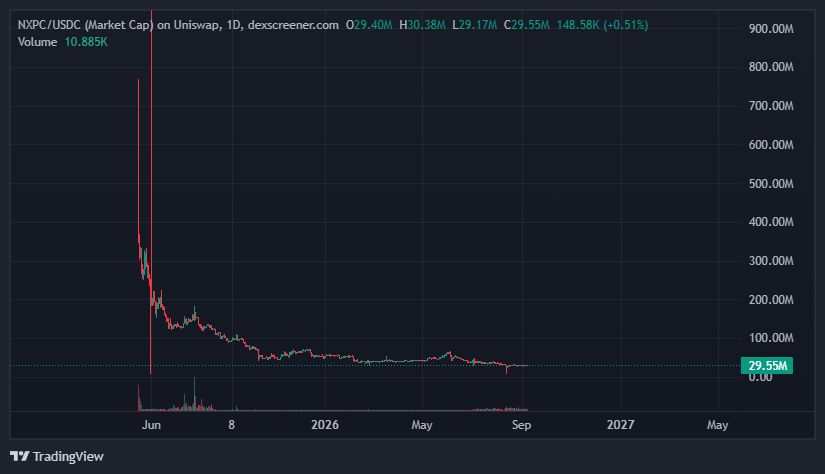Select the Jun date on time axis
The height and width of the screenshot is (474, 825).
click(x=151, y=425)
